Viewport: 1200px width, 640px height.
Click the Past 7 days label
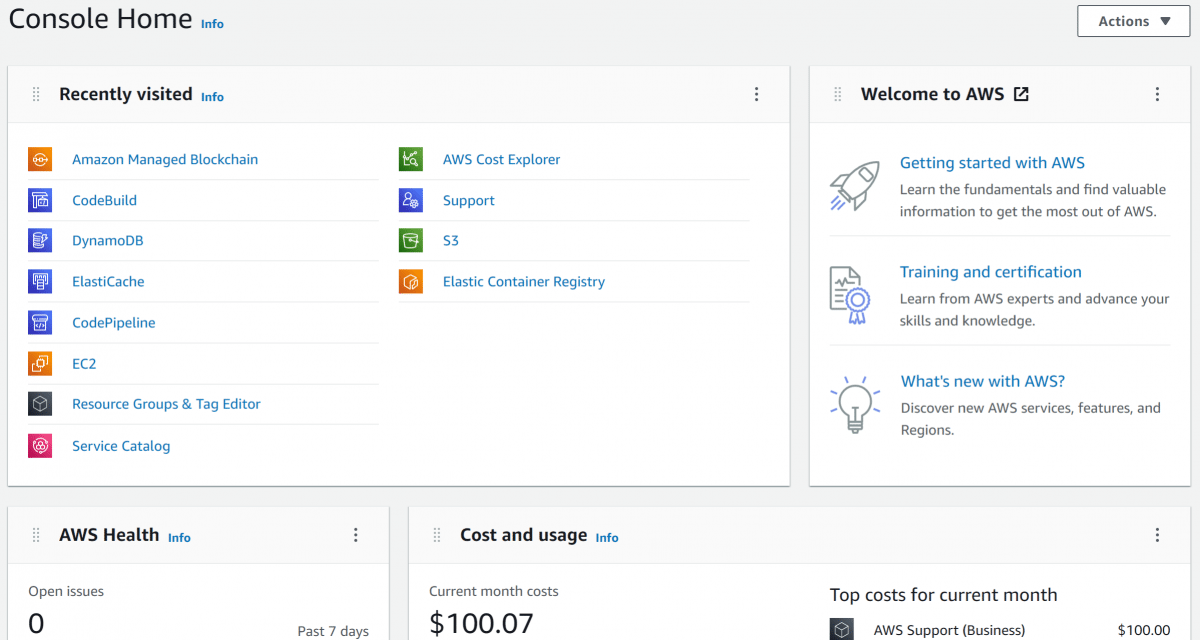333,631
